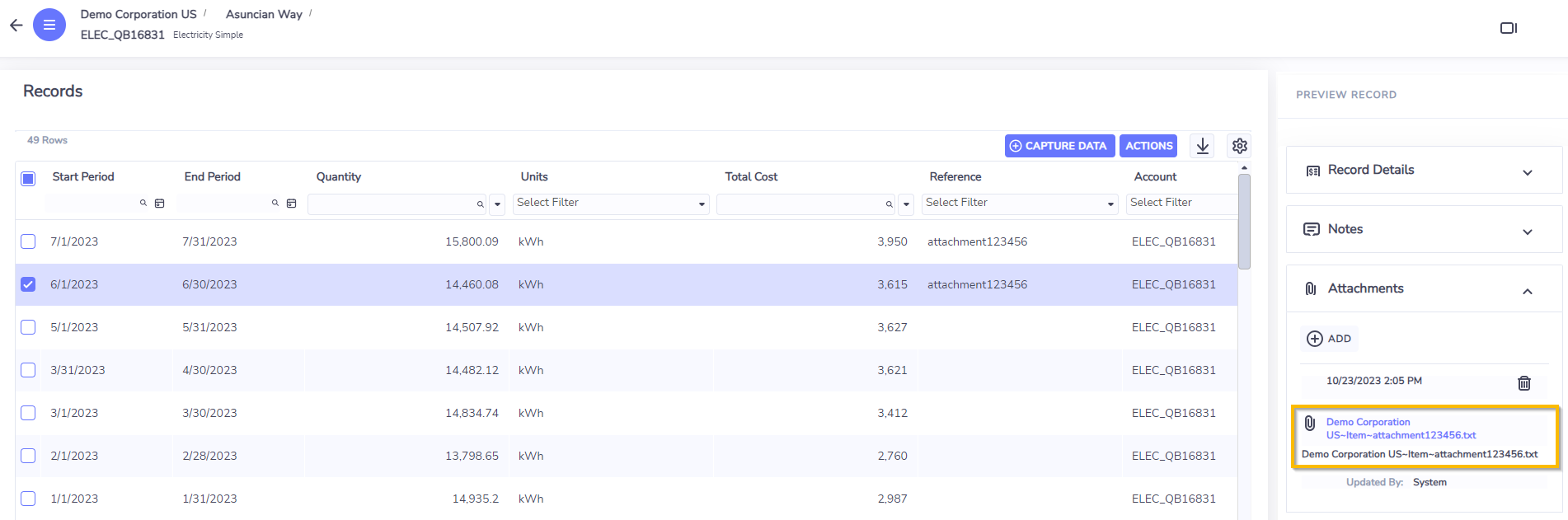The height and width of the screenshot is (520, 1568).
Task: Click the 10/23/2023 2:05 PM attachment timestamp
Action: point(1373,381)
